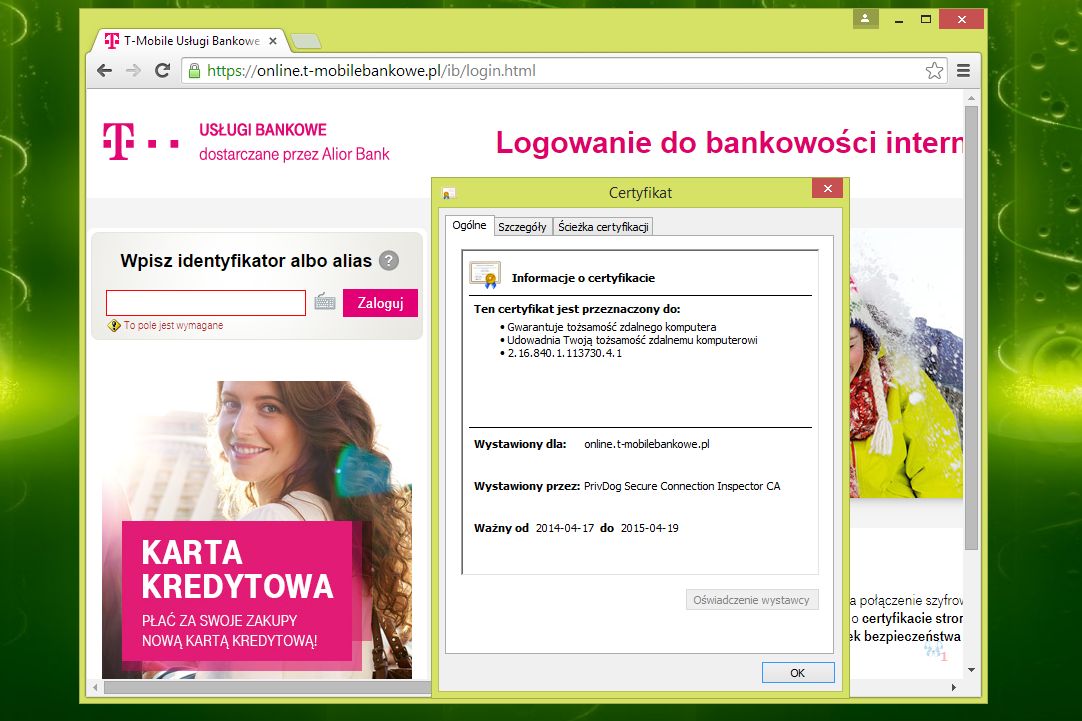Bookmark the page with the star icon

934,70
